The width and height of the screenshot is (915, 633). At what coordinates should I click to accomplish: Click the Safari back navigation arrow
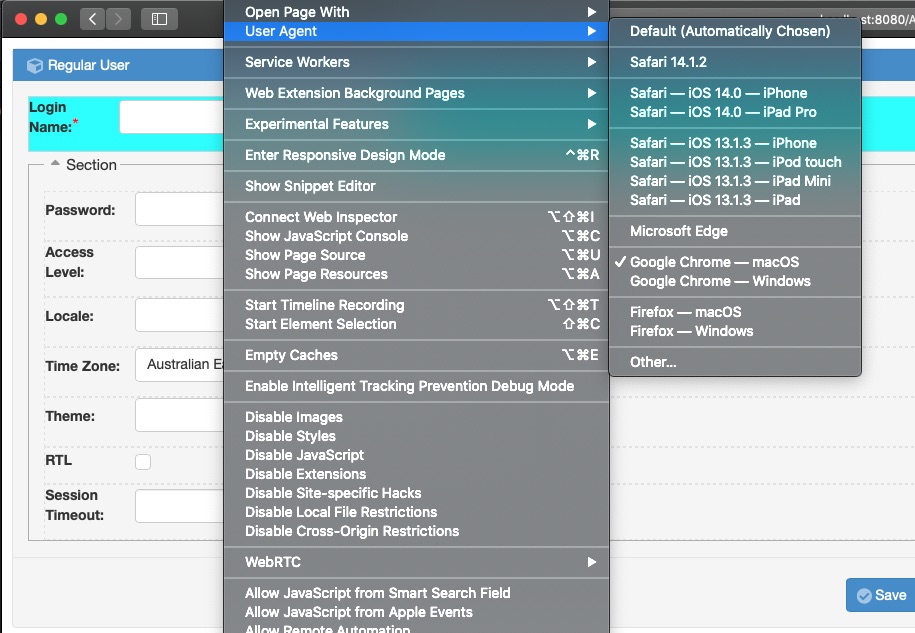(92, 19)
